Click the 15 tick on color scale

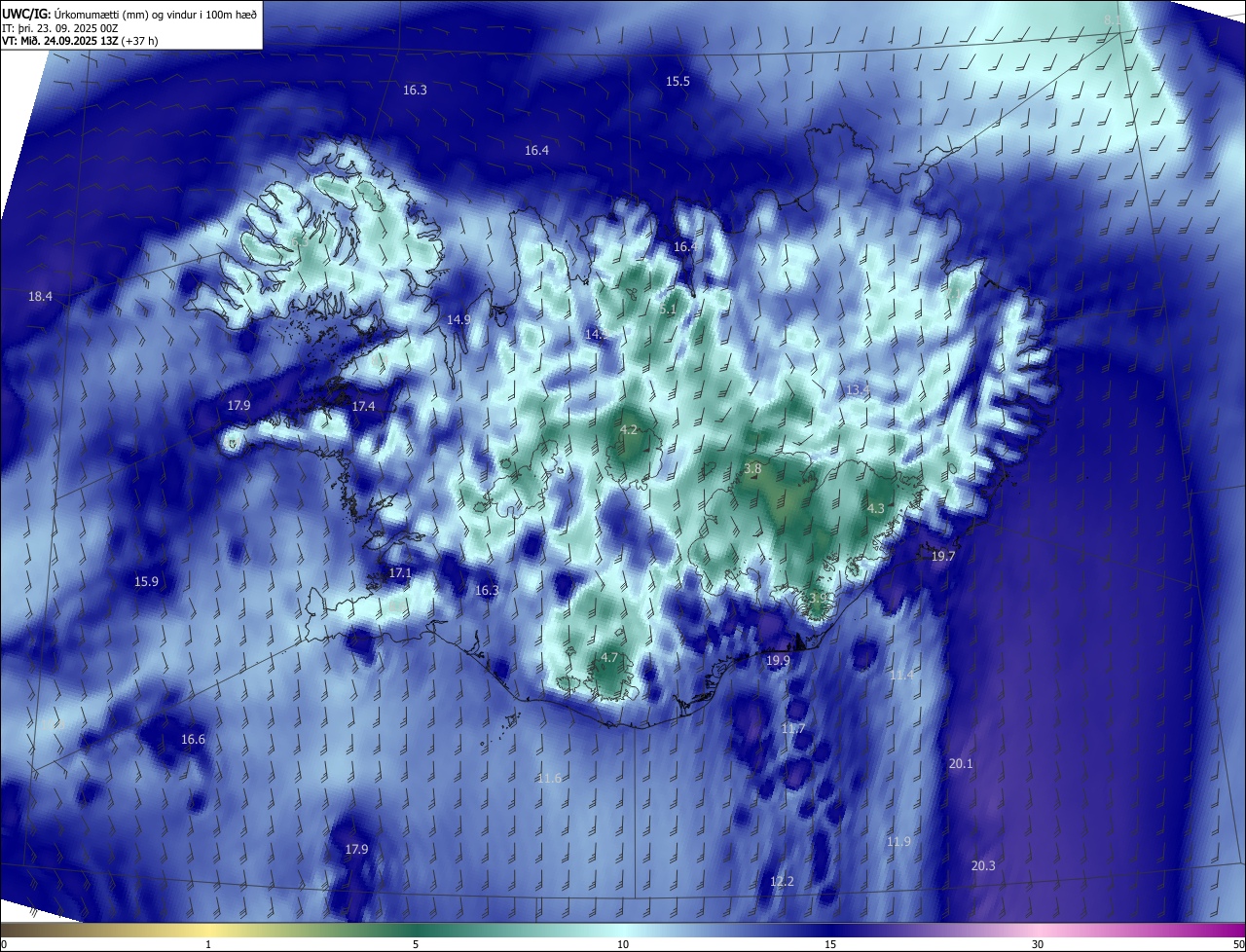tap(830, 944)
